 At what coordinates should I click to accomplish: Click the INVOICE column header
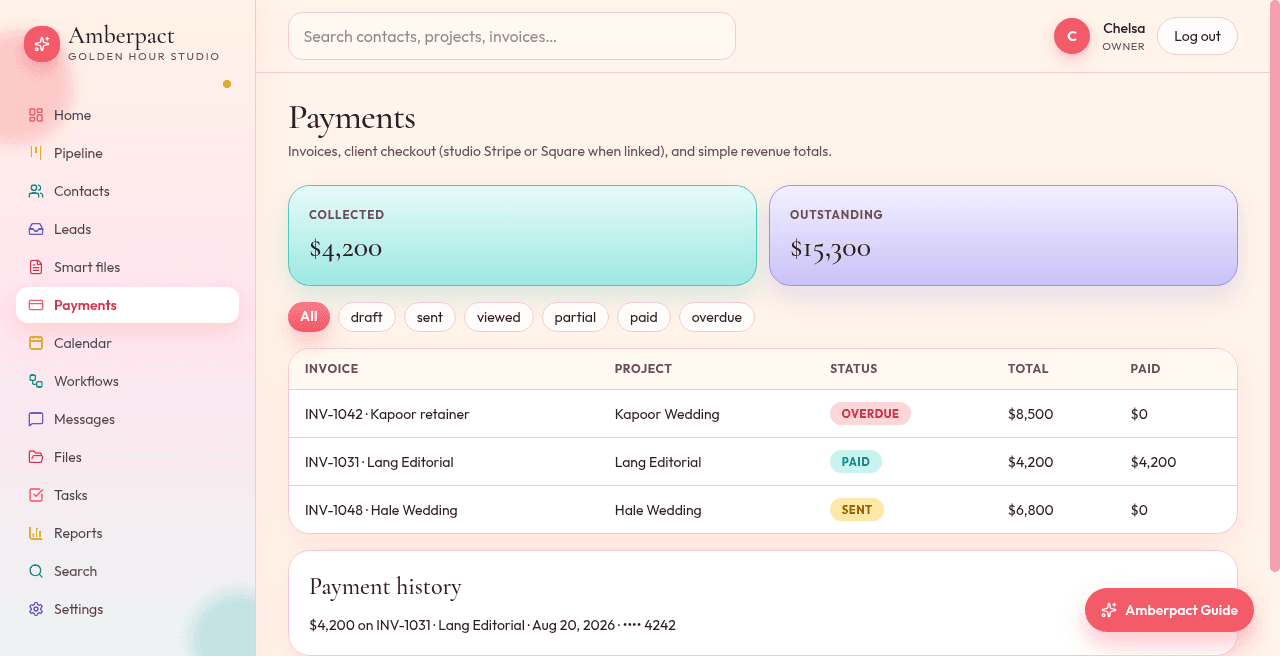coord(332,369)
